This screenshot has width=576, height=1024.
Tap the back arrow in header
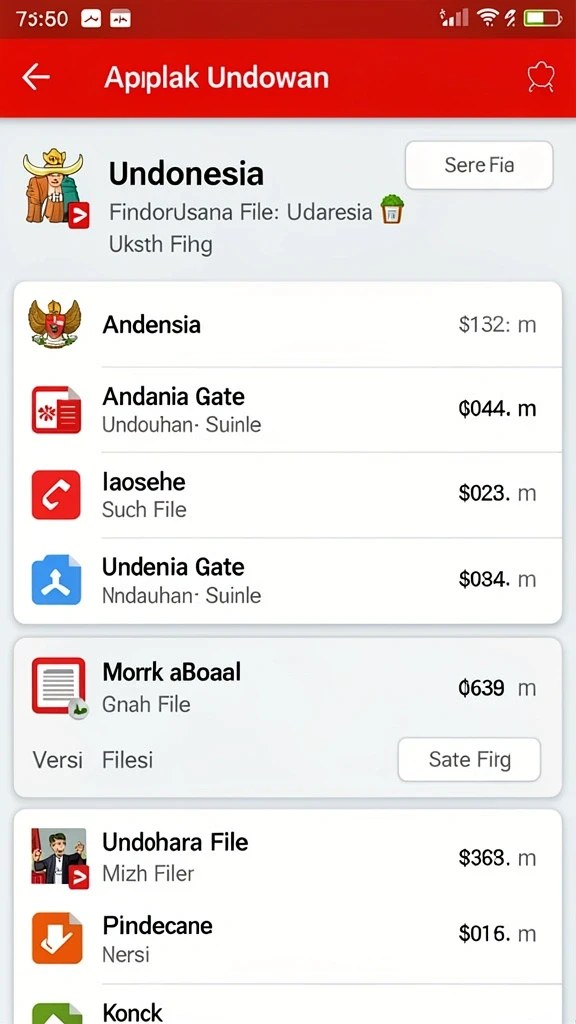click(36, 77)
